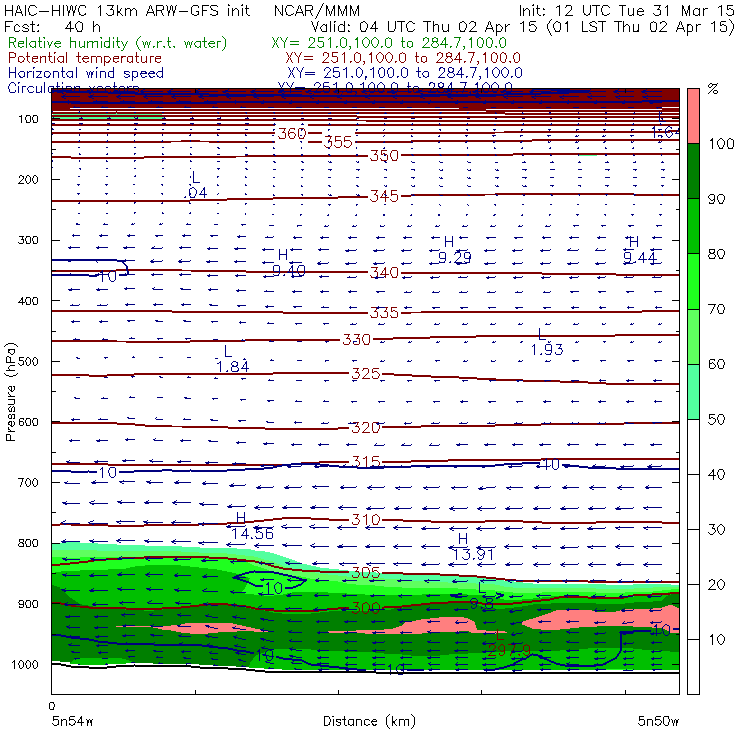This screenshot has width=740, height=740.
Task: Click the blue 'Horizontal wind speed' legend entry
Action: tap(86, 73)
